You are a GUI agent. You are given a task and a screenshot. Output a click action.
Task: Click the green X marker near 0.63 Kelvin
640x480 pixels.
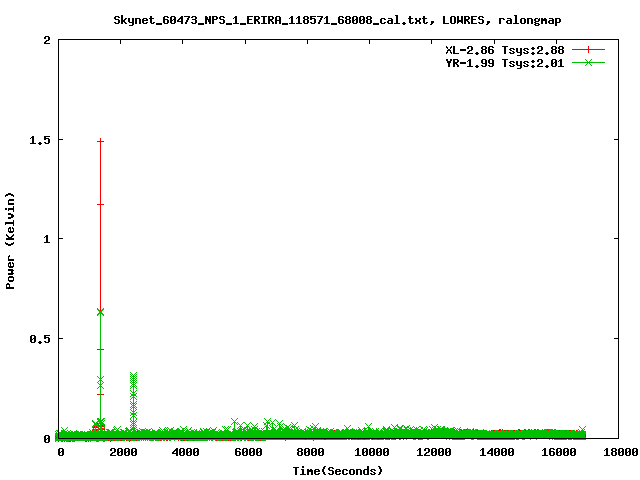[100, 312]
